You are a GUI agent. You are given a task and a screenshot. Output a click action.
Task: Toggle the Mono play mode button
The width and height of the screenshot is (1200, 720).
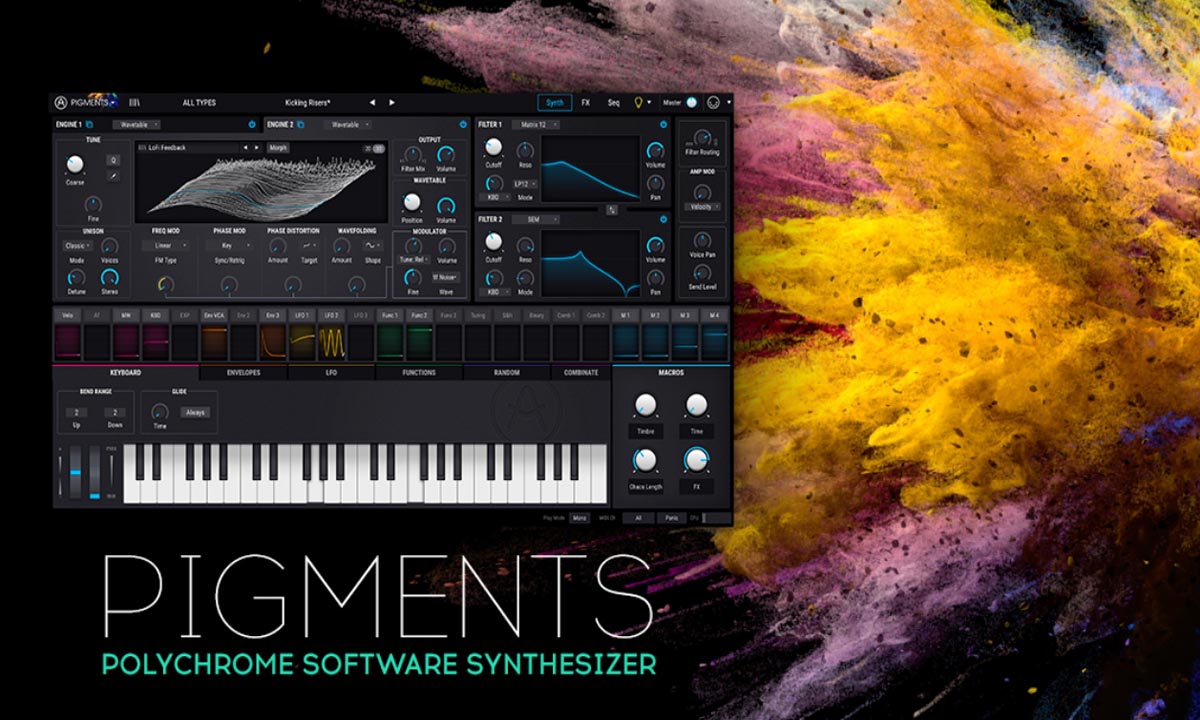click(x=579, y=518)
